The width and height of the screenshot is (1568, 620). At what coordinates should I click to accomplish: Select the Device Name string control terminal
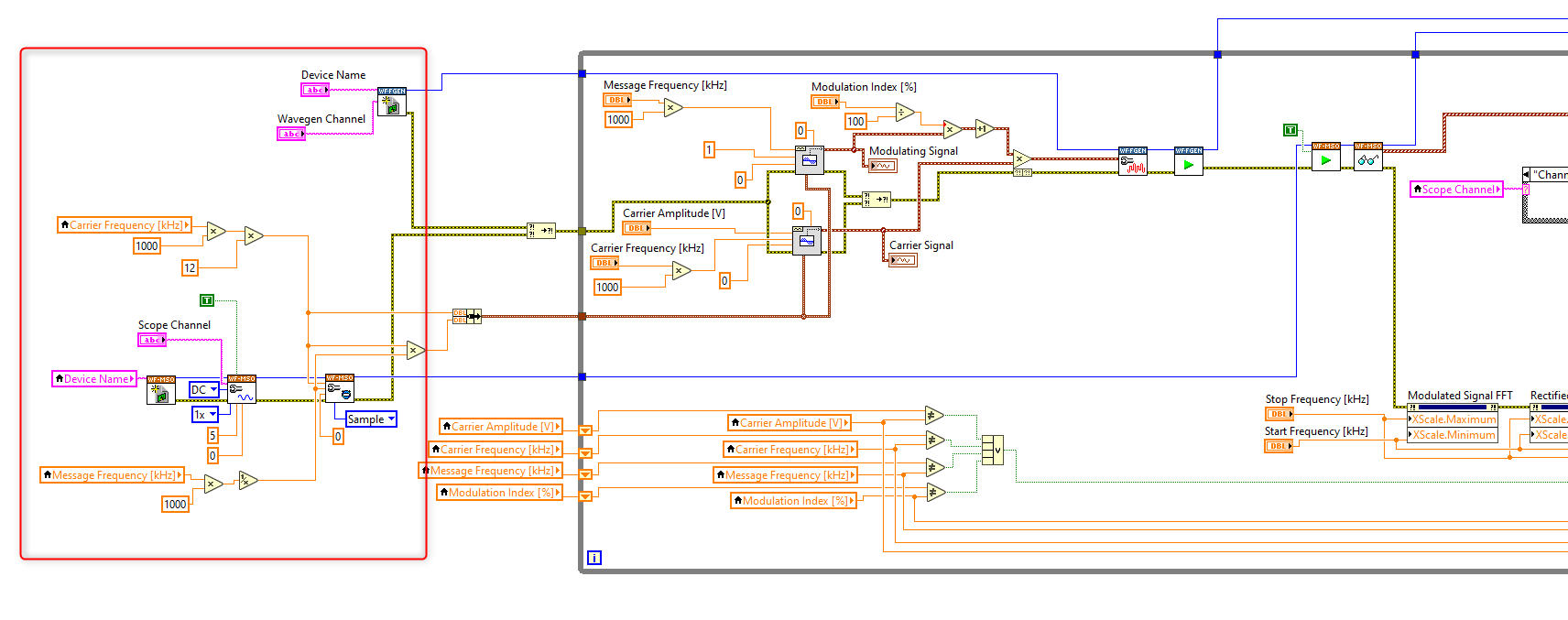[x=315, y=90]
